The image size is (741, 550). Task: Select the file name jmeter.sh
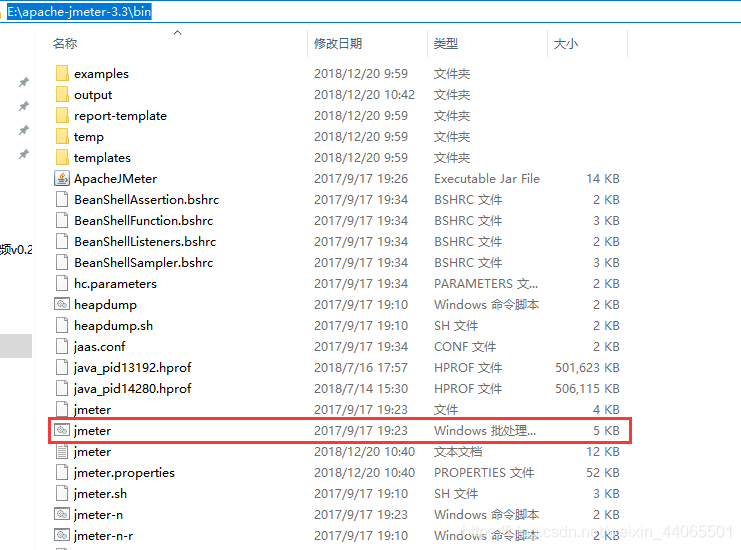101,494
